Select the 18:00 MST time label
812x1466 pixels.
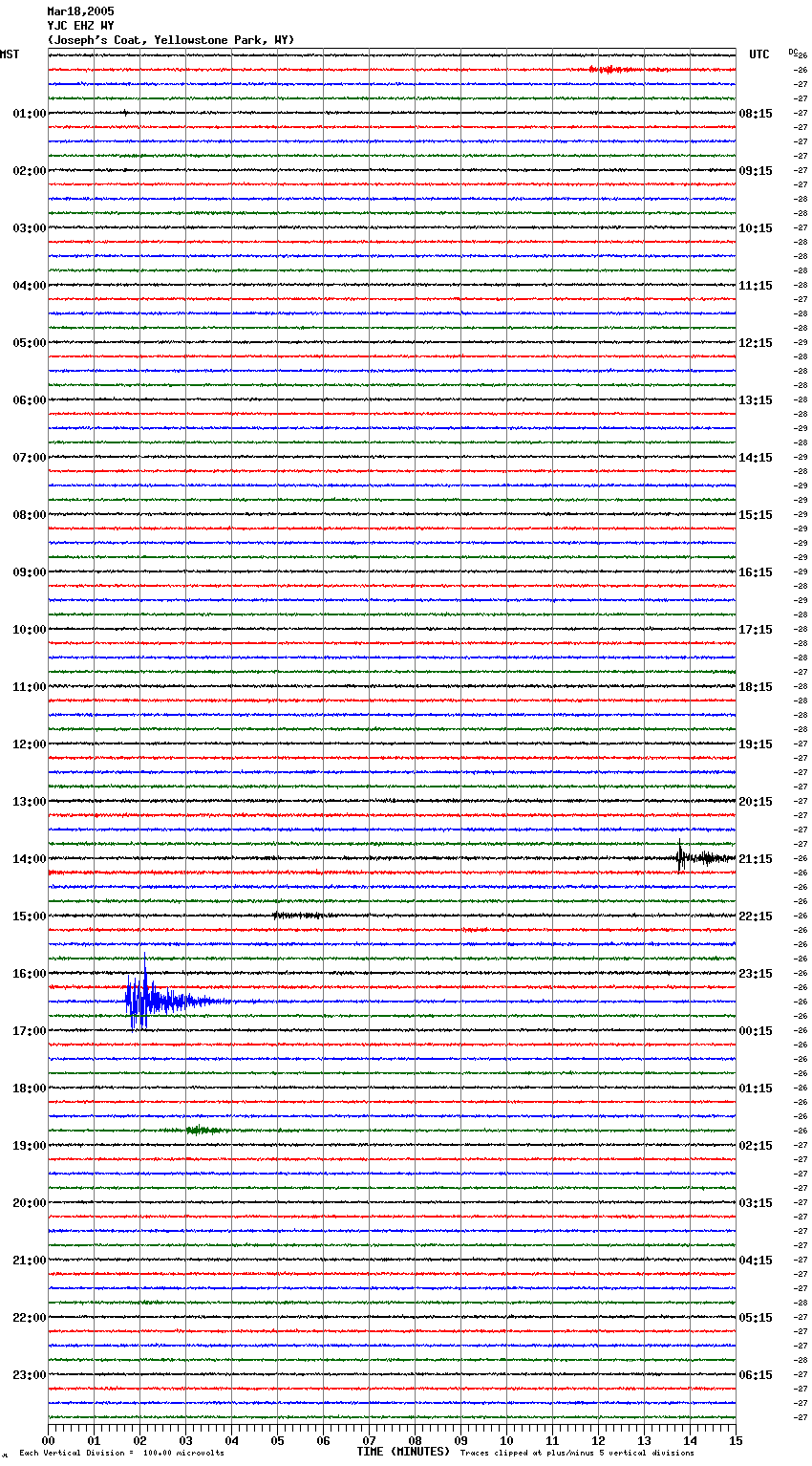pyautogui.click(x=30, y=1089)
